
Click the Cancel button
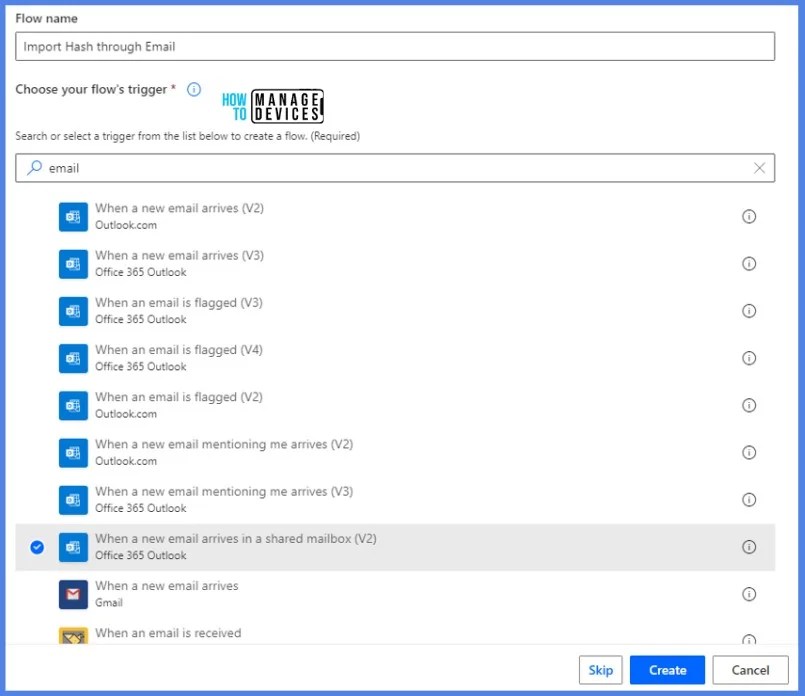750,670
